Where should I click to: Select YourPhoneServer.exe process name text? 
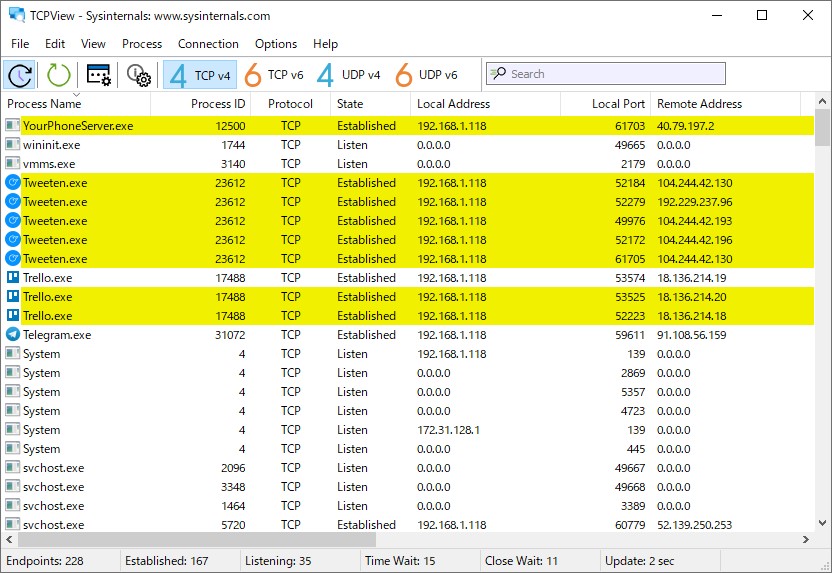point(78,126)
